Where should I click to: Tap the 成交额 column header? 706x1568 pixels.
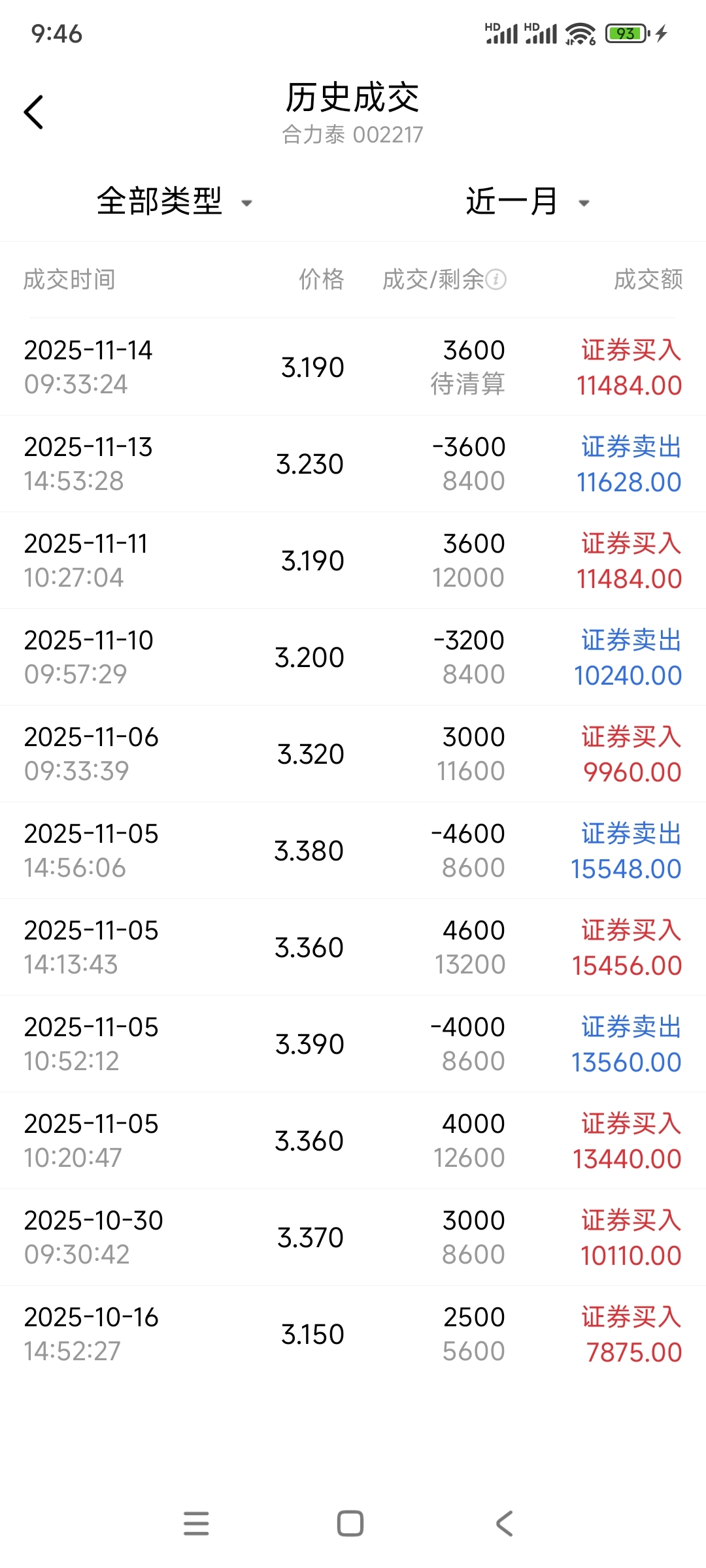click(x=648, y=280)
